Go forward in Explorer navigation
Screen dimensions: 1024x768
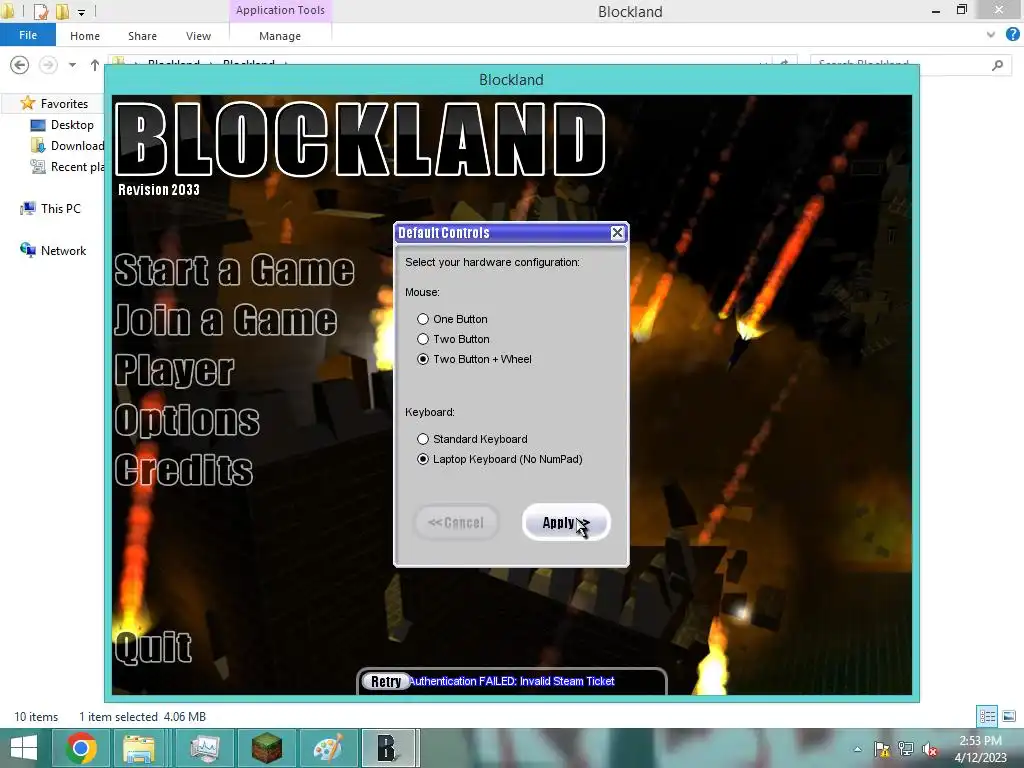(x=48, y=65)
